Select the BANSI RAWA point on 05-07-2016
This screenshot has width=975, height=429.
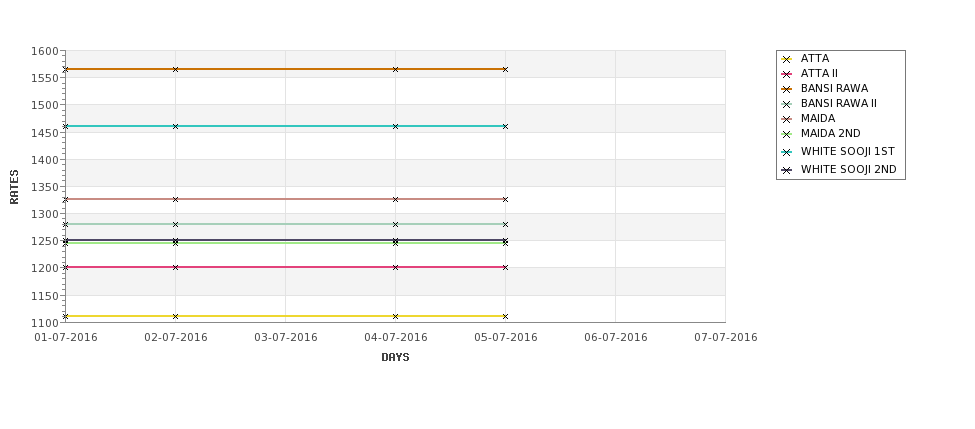505,69
